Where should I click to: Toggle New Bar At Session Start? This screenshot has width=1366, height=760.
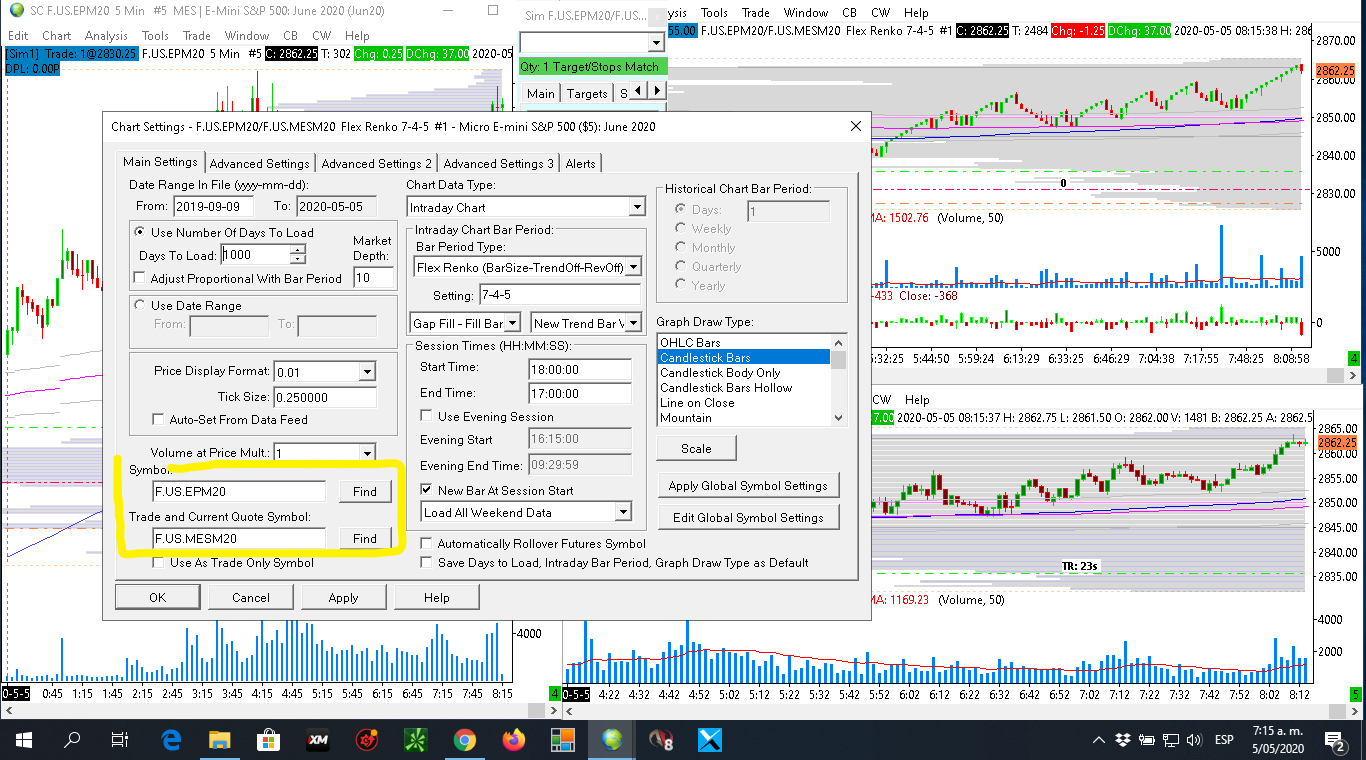(x=427, y=490)
